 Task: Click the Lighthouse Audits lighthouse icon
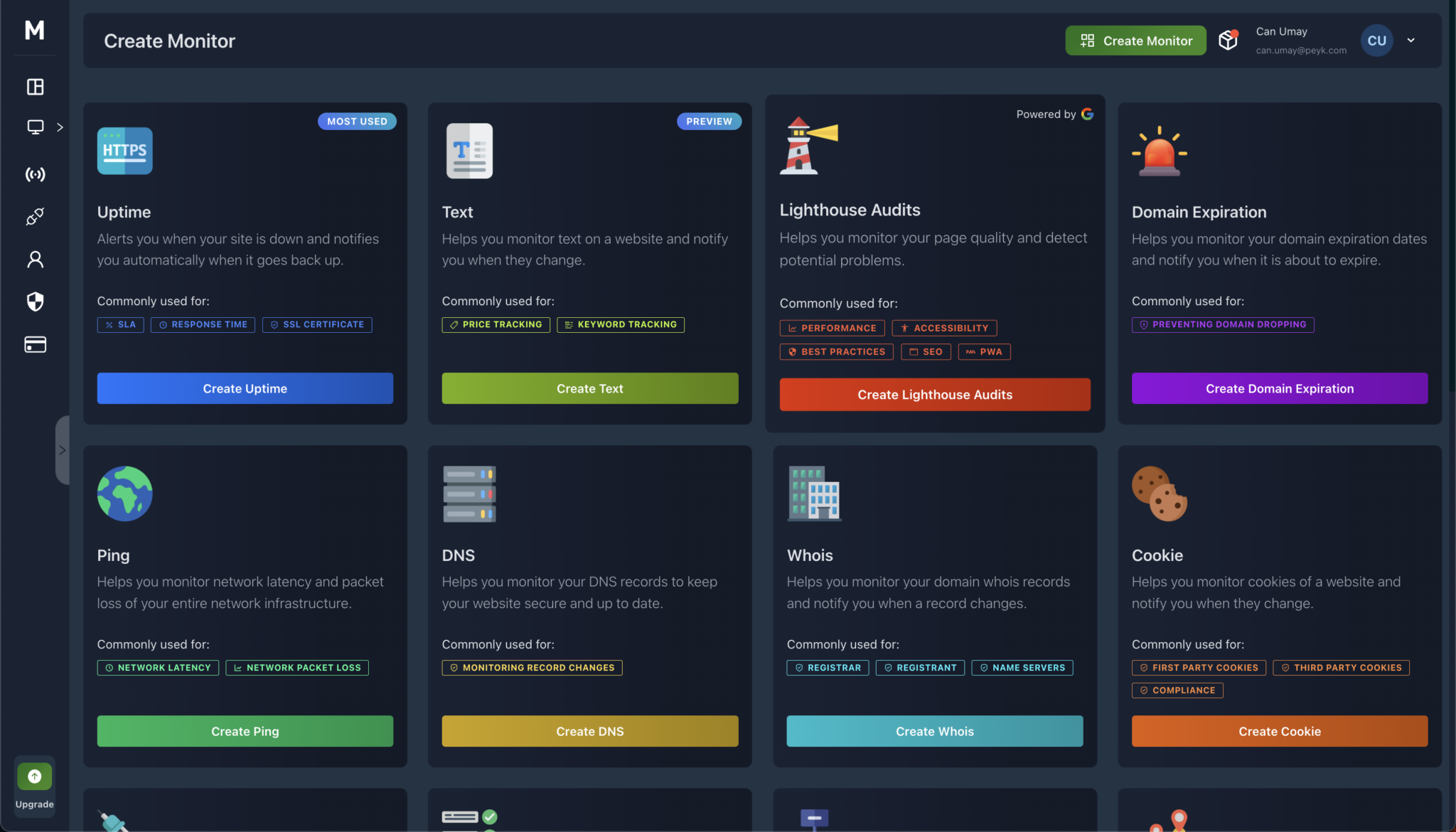[x=808, y=146]
